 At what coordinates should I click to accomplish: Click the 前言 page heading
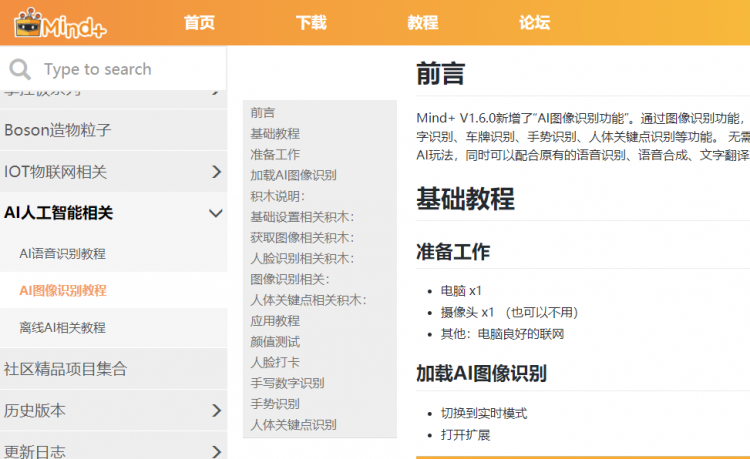point(441,74)
